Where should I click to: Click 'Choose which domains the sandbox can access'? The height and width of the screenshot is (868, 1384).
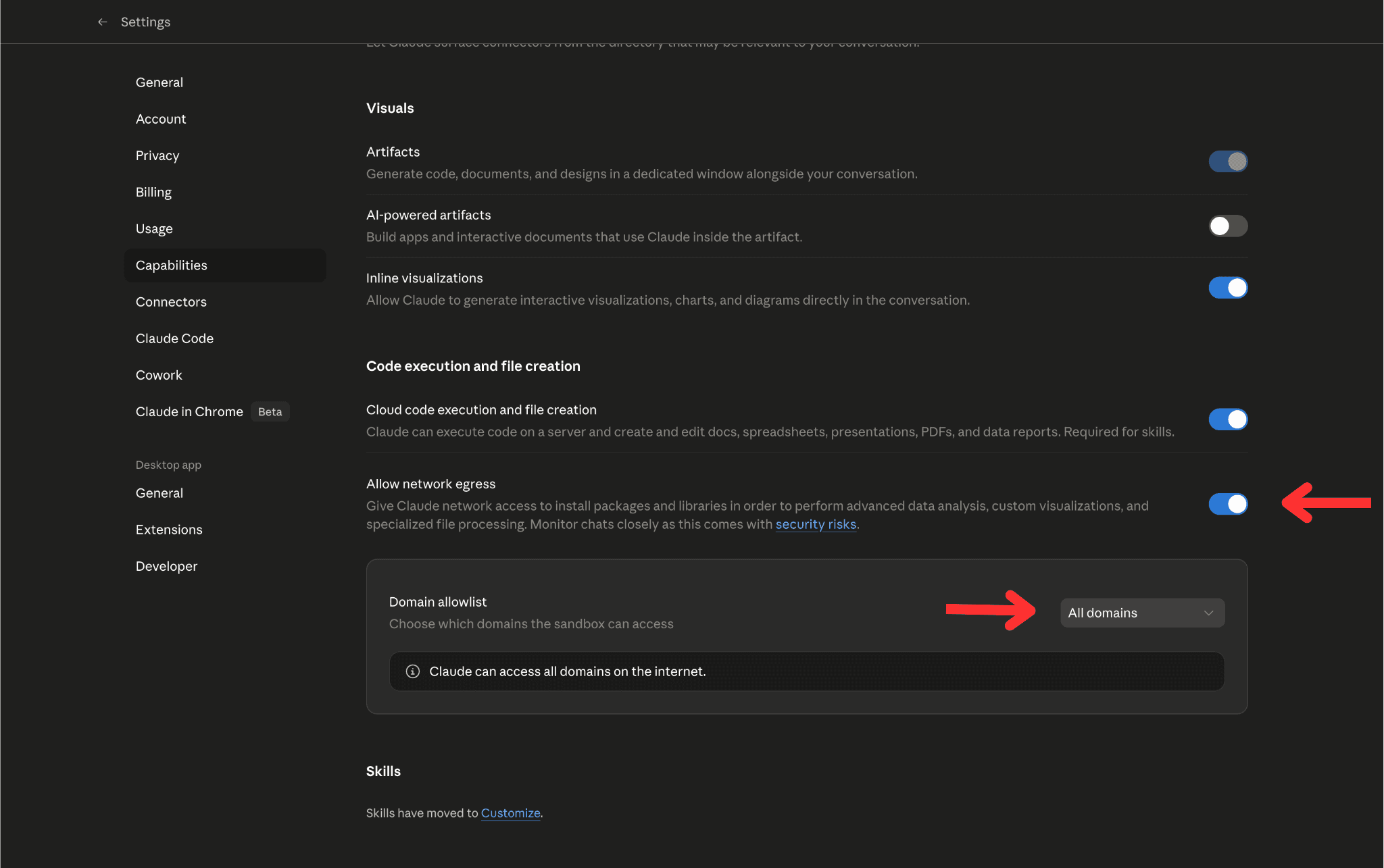[x=531, y=623]
